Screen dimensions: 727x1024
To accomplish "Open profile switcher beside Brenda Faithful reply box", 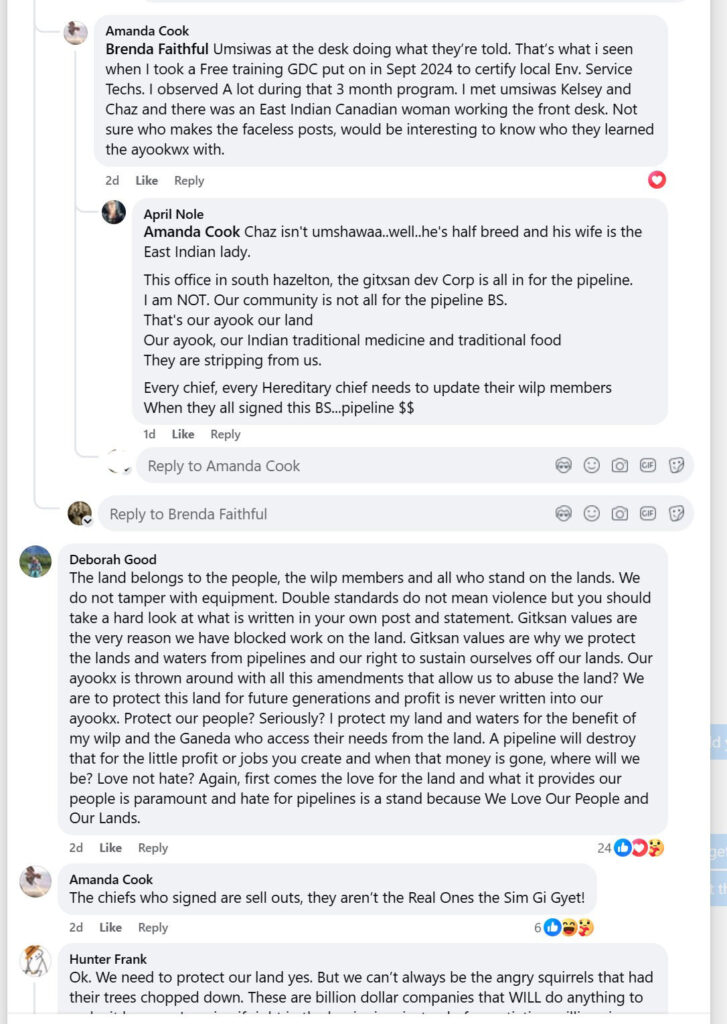I will click(87, 521).
